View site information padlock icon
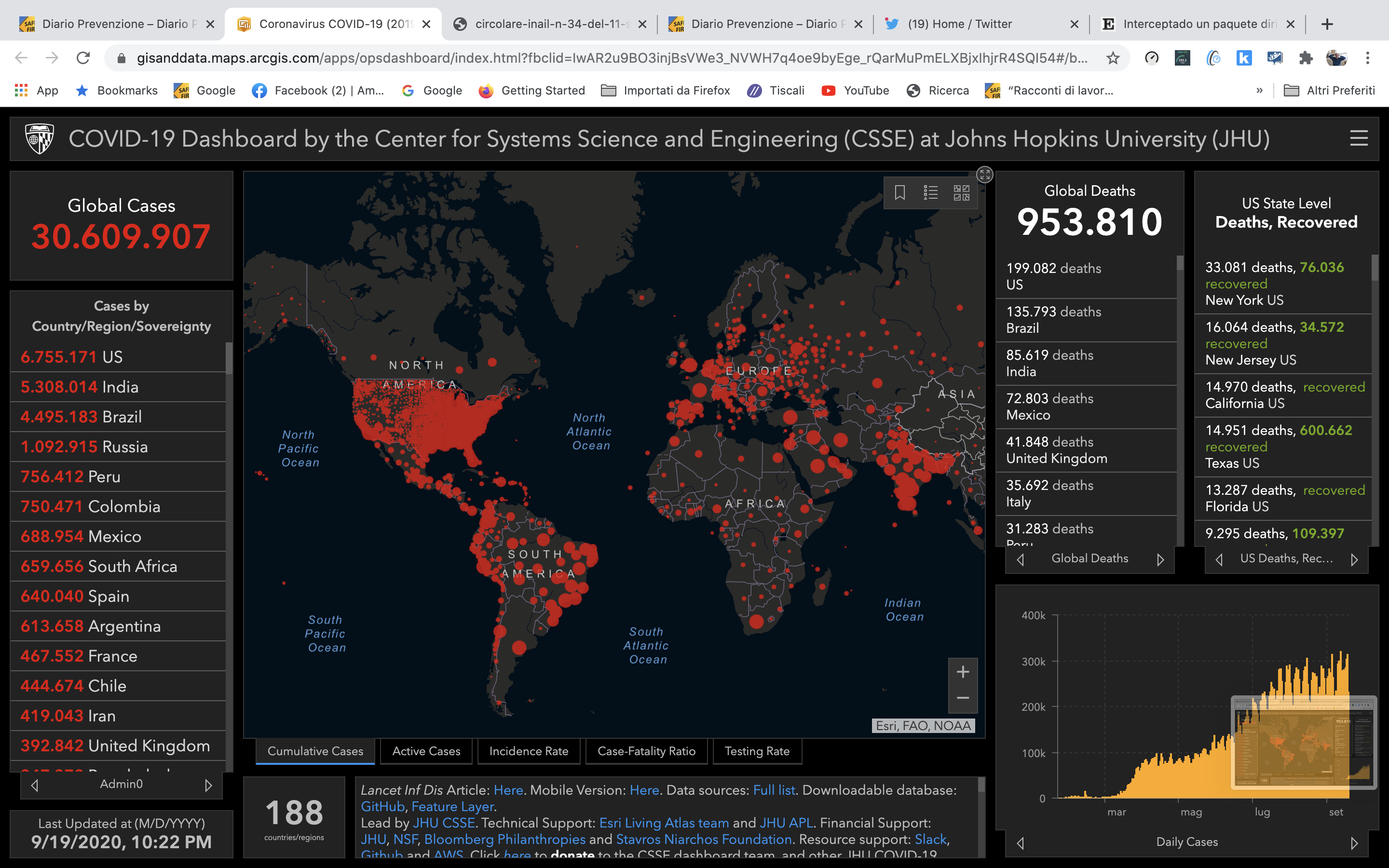 point(121,58)
